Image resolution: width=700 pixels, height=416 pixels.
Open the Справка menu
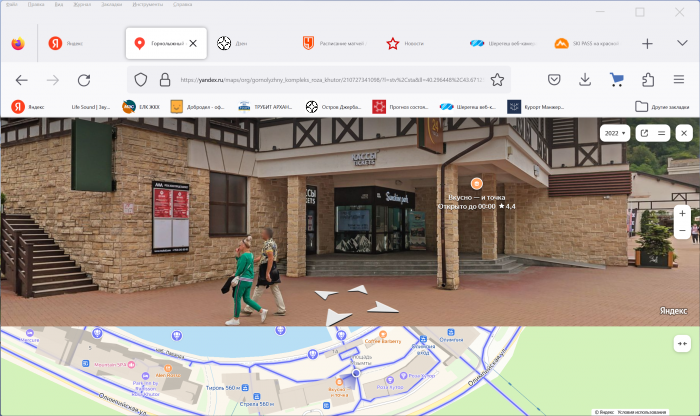(182, 4)
